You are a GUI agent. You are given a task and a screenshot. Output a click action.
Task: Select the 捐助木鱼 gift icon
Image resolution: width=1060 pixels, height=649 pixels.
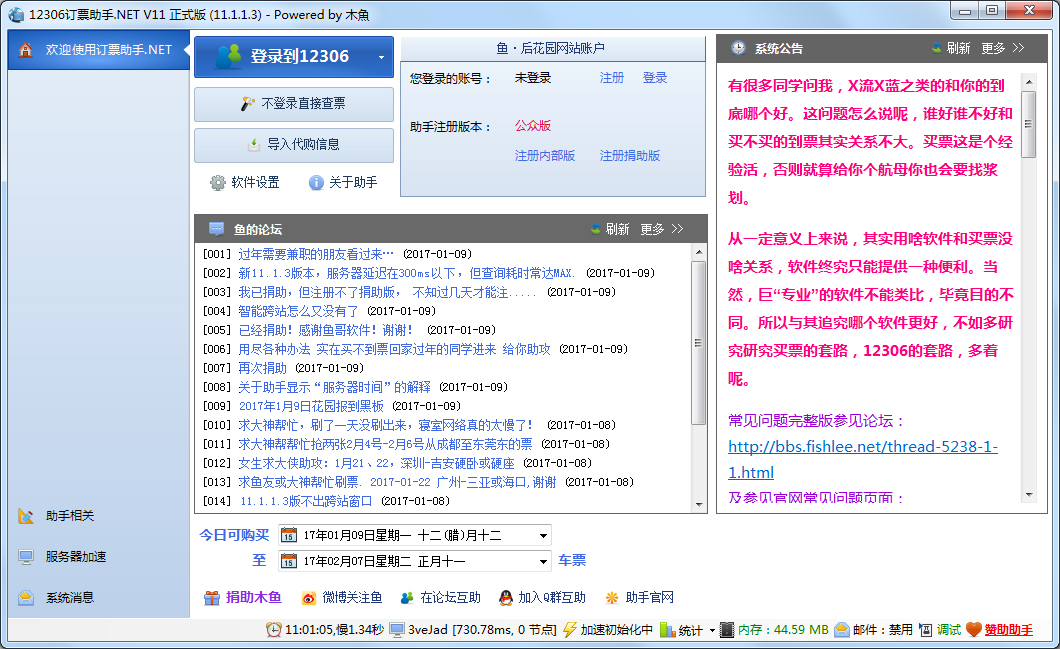(x=213, y=597)
